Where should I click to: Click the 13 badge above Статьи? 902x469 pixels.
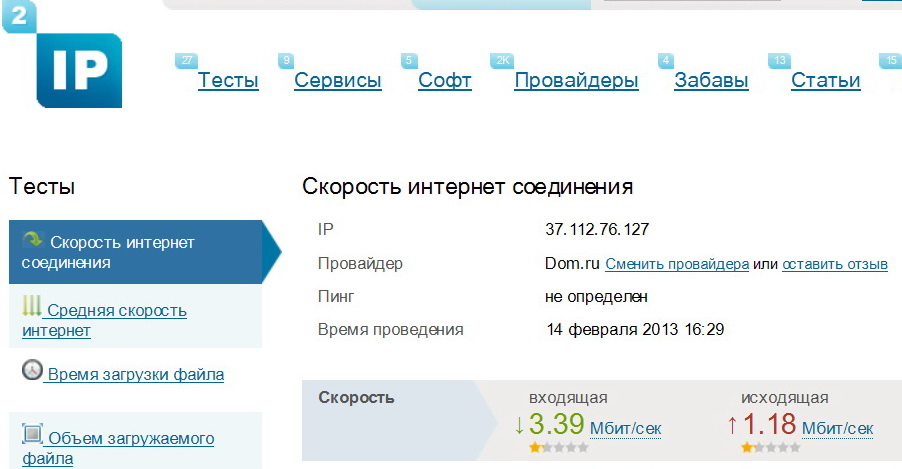[x=779, y=60]
